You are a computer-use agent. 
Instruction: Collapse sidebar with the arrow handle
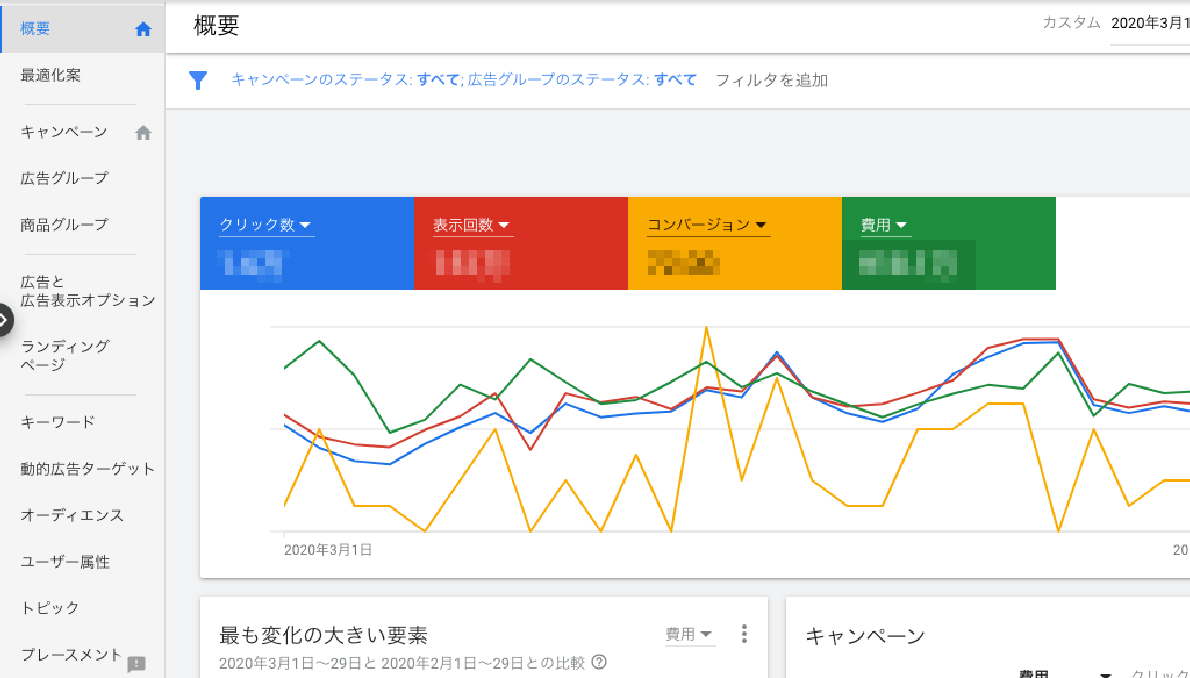(5, 320)
